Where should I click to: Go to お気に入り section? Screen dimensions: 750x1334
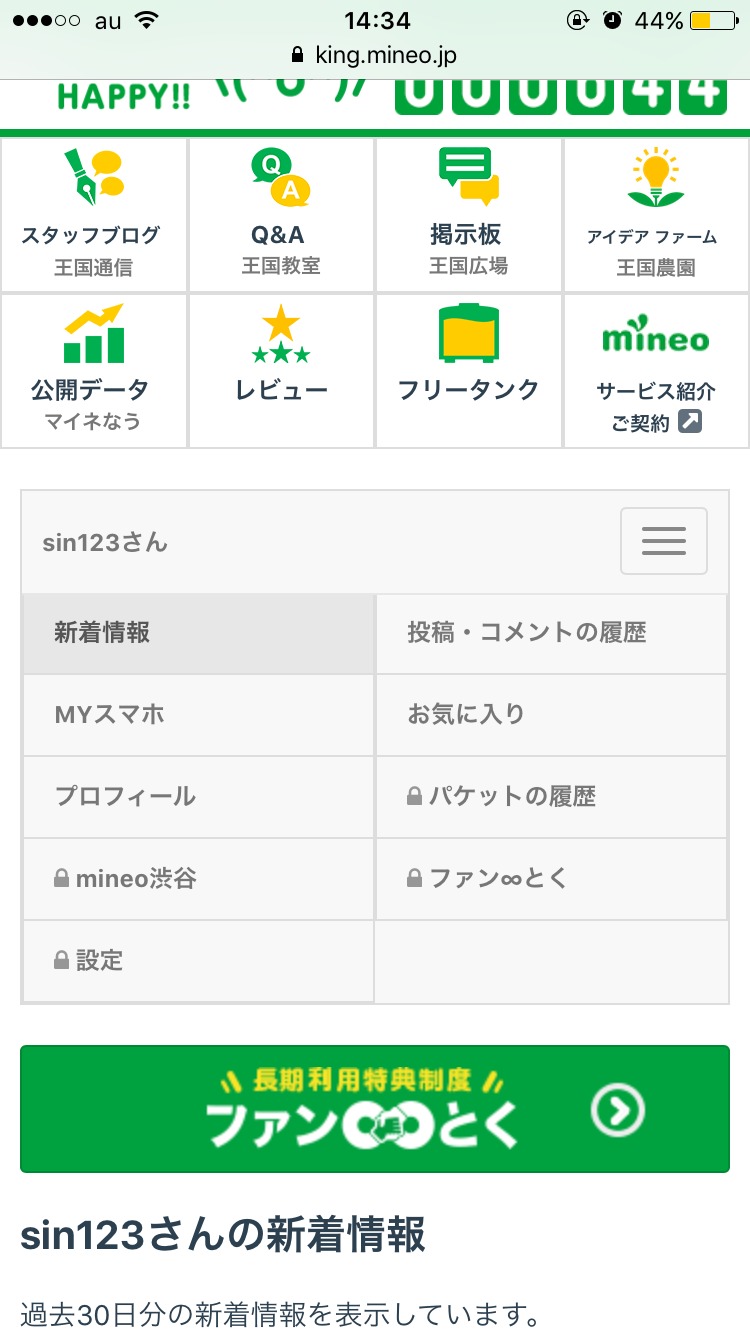(551, 715)
